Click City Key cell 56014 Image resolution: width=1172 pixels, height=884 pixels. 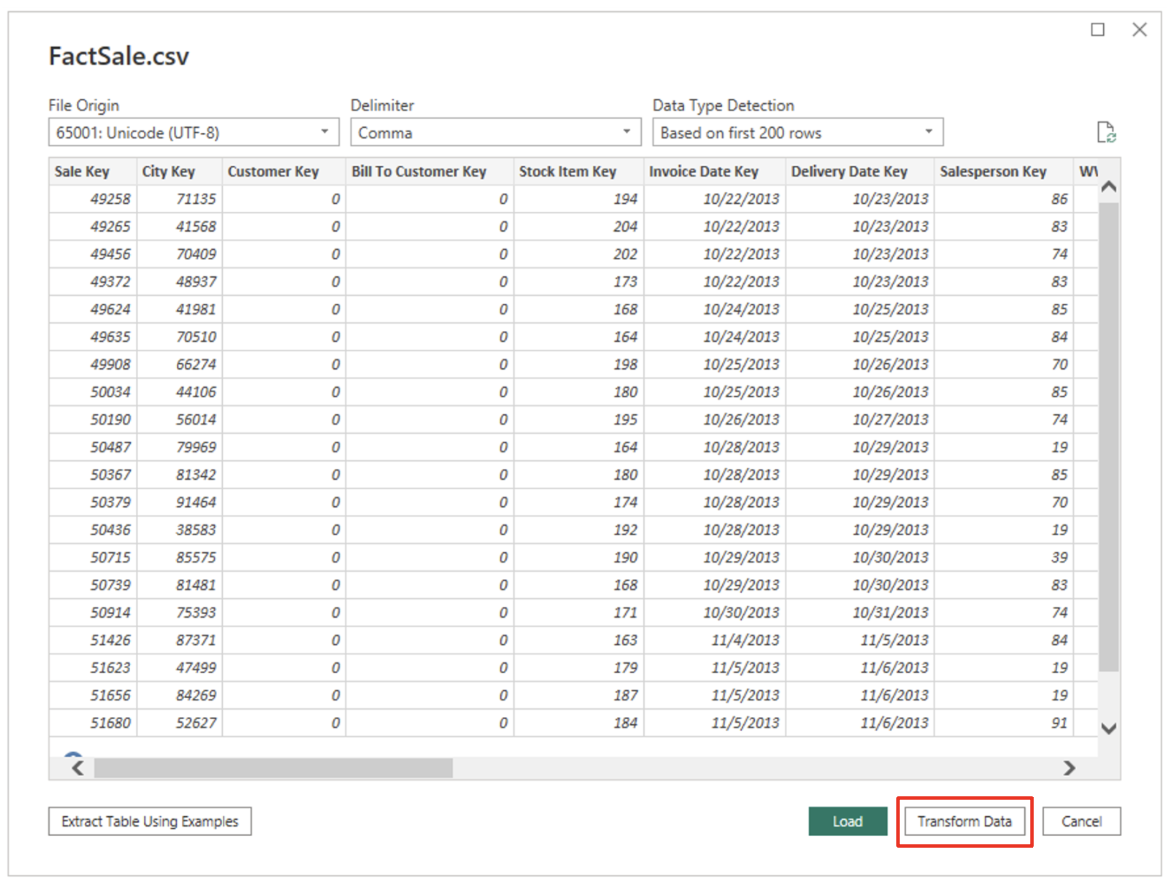pos(179,419)
